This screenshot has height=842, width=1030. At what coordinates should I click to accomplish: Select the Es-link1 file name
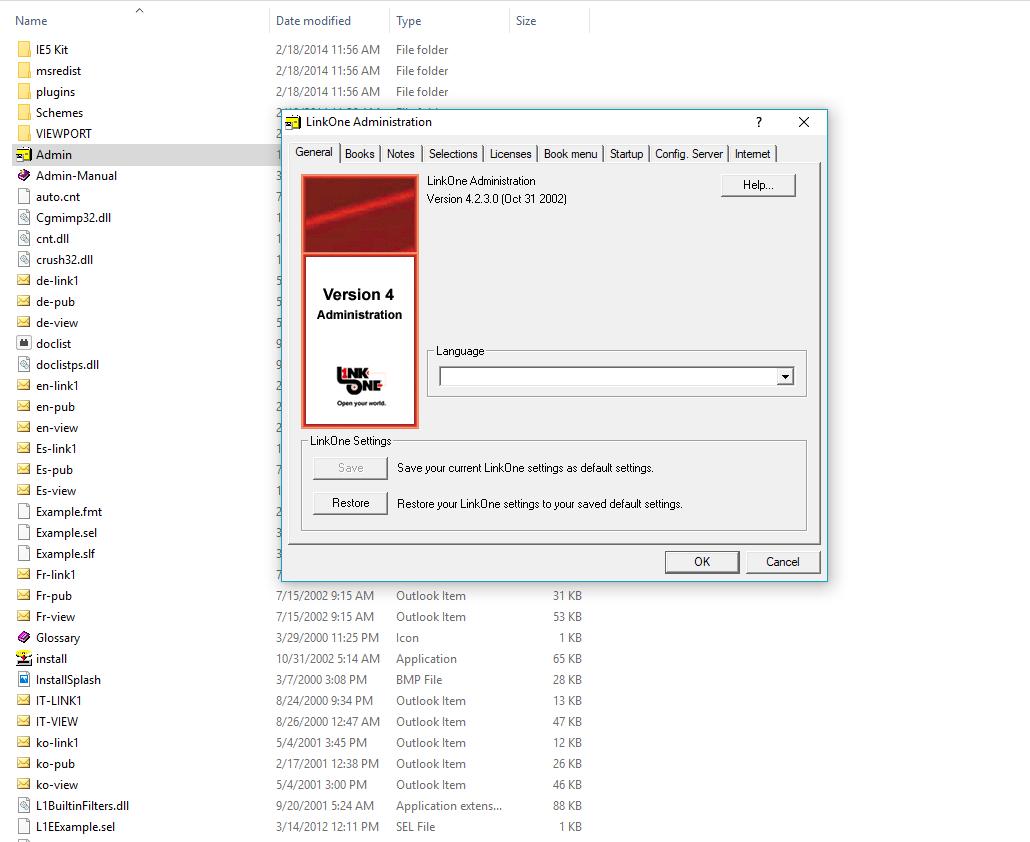56,449
